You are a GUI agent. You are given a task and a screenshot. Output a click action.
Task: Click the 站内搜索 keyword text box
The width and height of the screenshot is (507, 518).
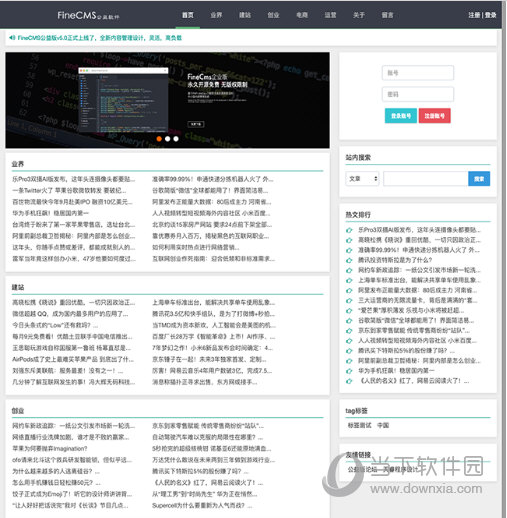click(426, 179)
